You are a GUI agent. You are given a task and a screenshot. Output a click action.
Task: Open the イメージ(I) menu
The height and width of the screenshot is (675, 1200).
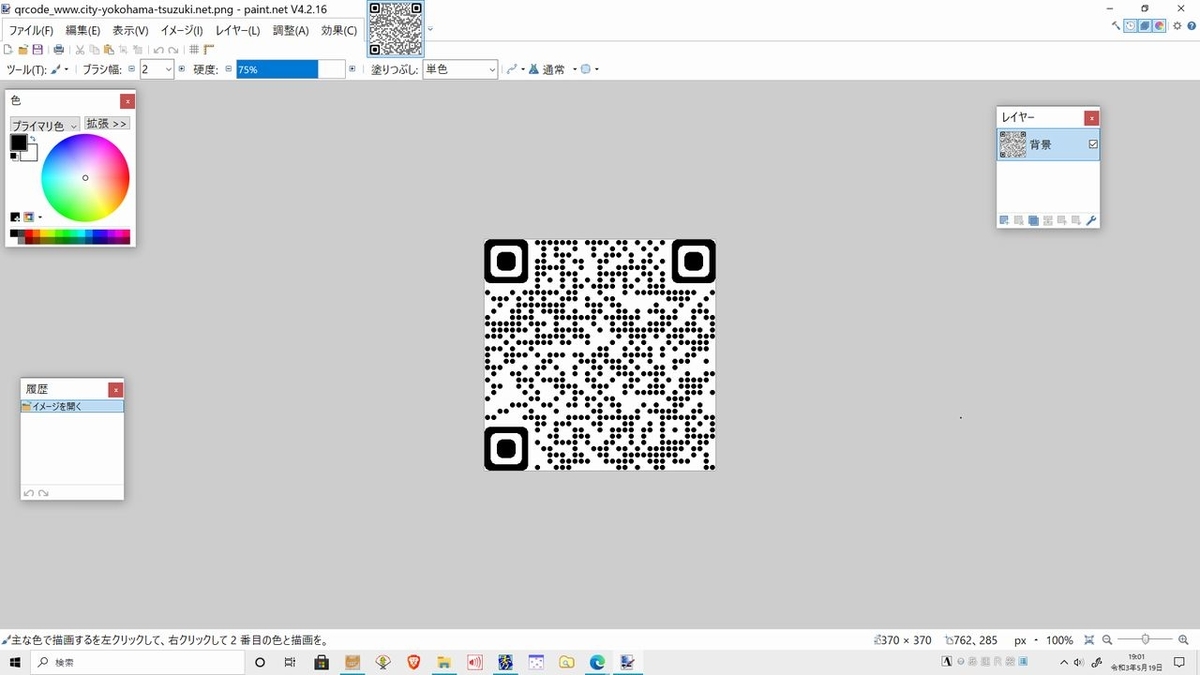181,30
